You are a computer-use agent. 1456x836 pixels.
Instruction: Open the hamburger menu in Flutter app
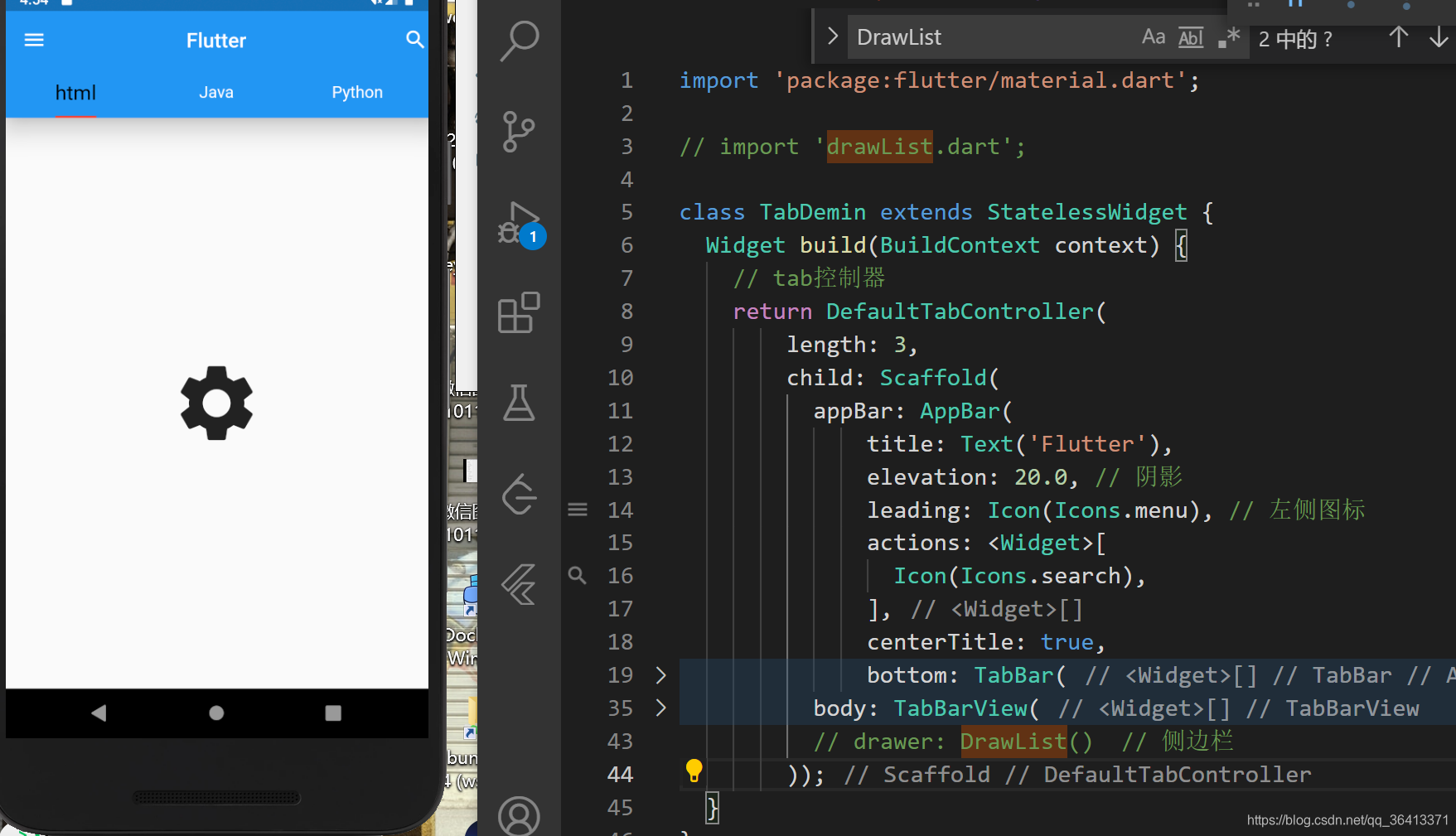[34, 40]
